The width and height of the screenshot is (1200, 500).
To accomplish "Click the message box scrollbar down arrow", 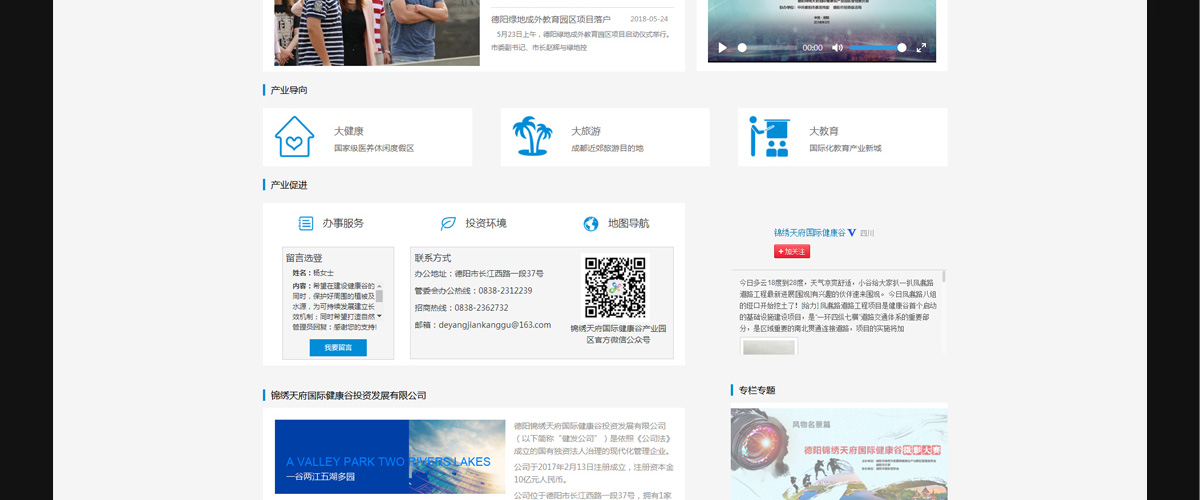I will click(379, 316).
